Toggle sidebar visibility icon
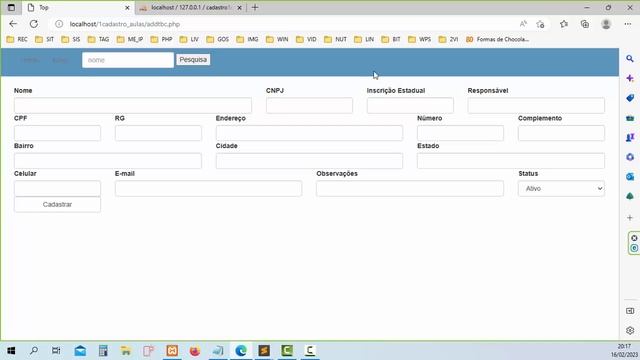 (x=630, y=311)
